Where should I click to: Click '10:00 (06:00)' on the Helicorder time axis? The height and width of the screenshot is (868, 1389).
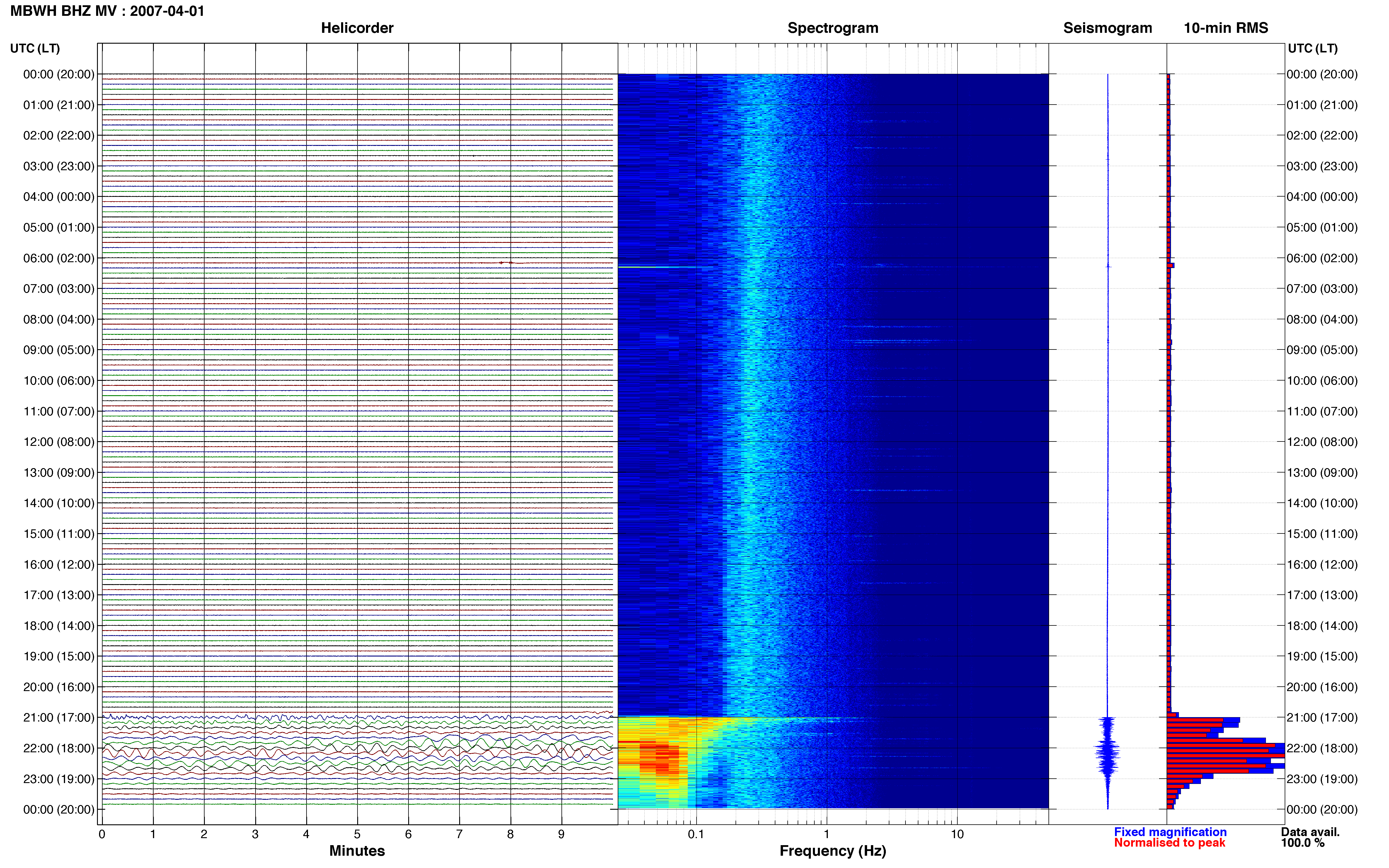click(59, 381)
